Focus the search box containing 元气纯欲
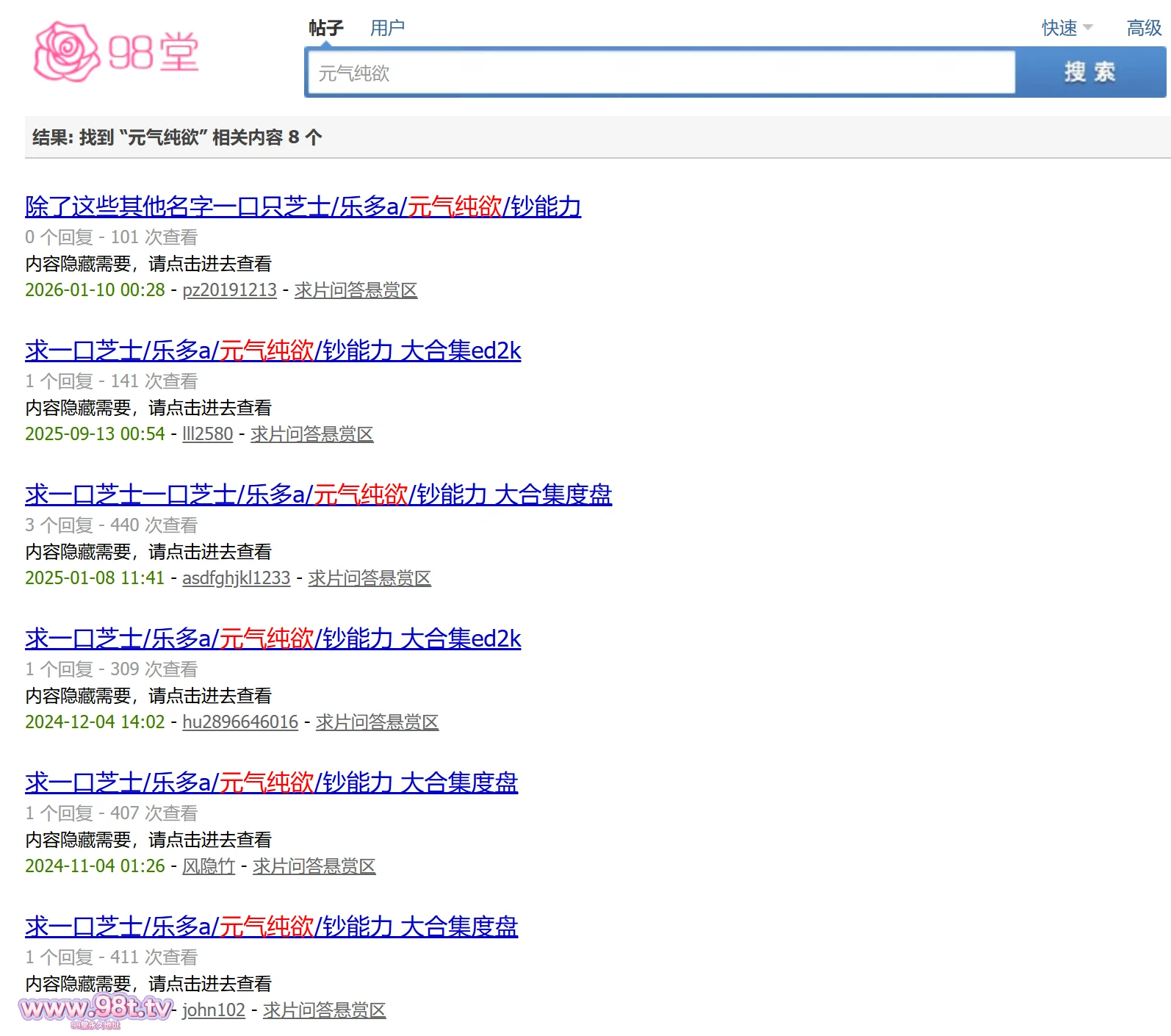1171x1036 pixels. point(660,73)
